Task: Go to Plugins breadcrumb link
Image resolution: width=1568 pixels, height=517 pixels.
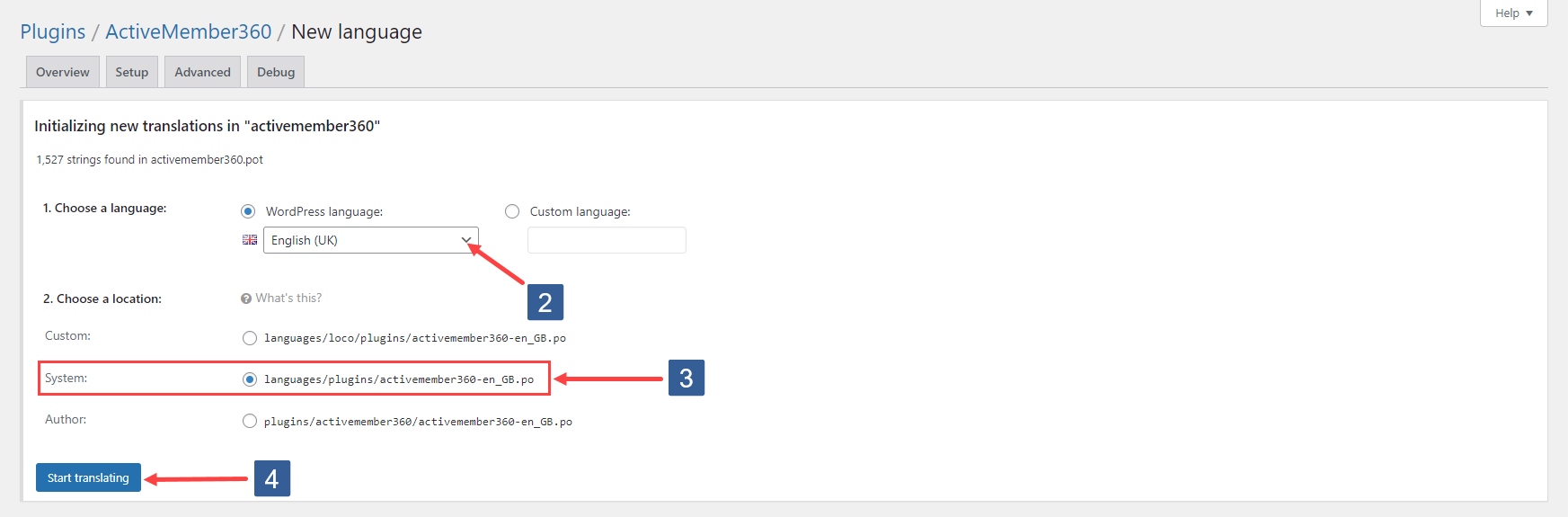Action: pyautogui.click(x=53, y=31)
